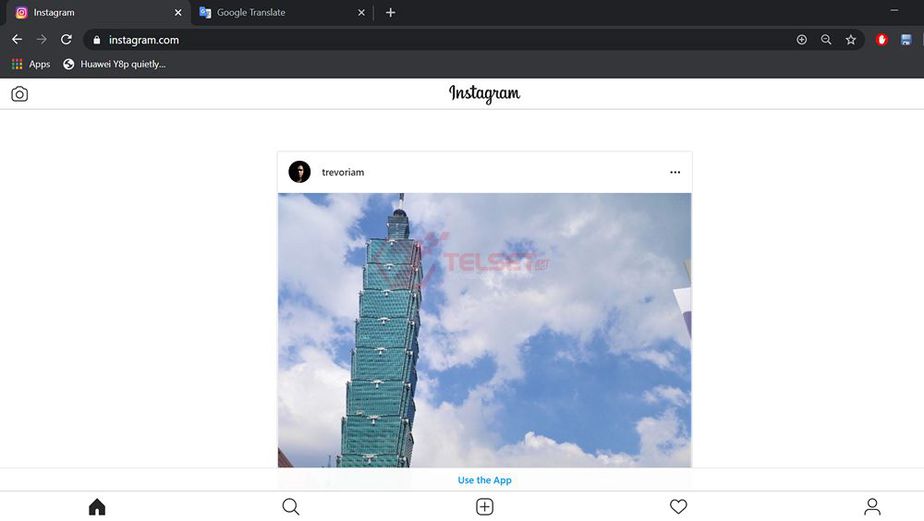Viewport: 924px width, 521px height.
Task: Open the Search magnifier in bottom navigation
Action: pyautogui.click(x=291, y=507)
